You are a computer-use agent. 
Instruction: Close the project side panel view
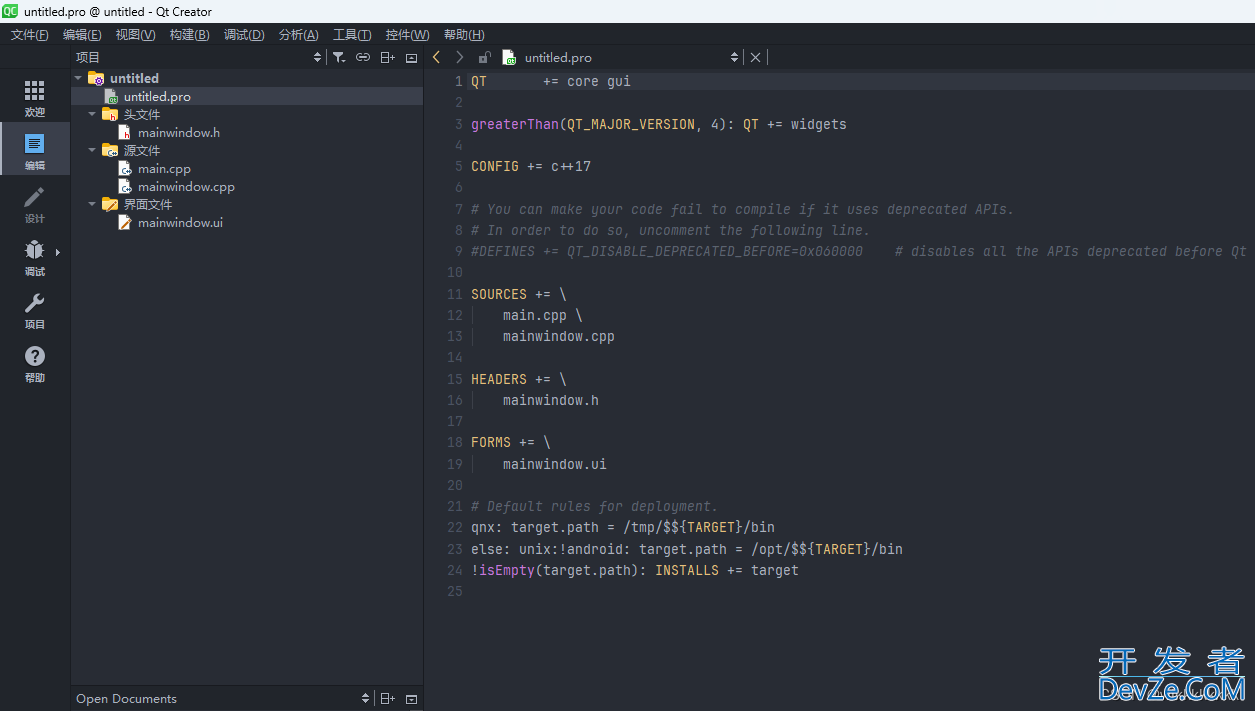(x=411, y=58)
